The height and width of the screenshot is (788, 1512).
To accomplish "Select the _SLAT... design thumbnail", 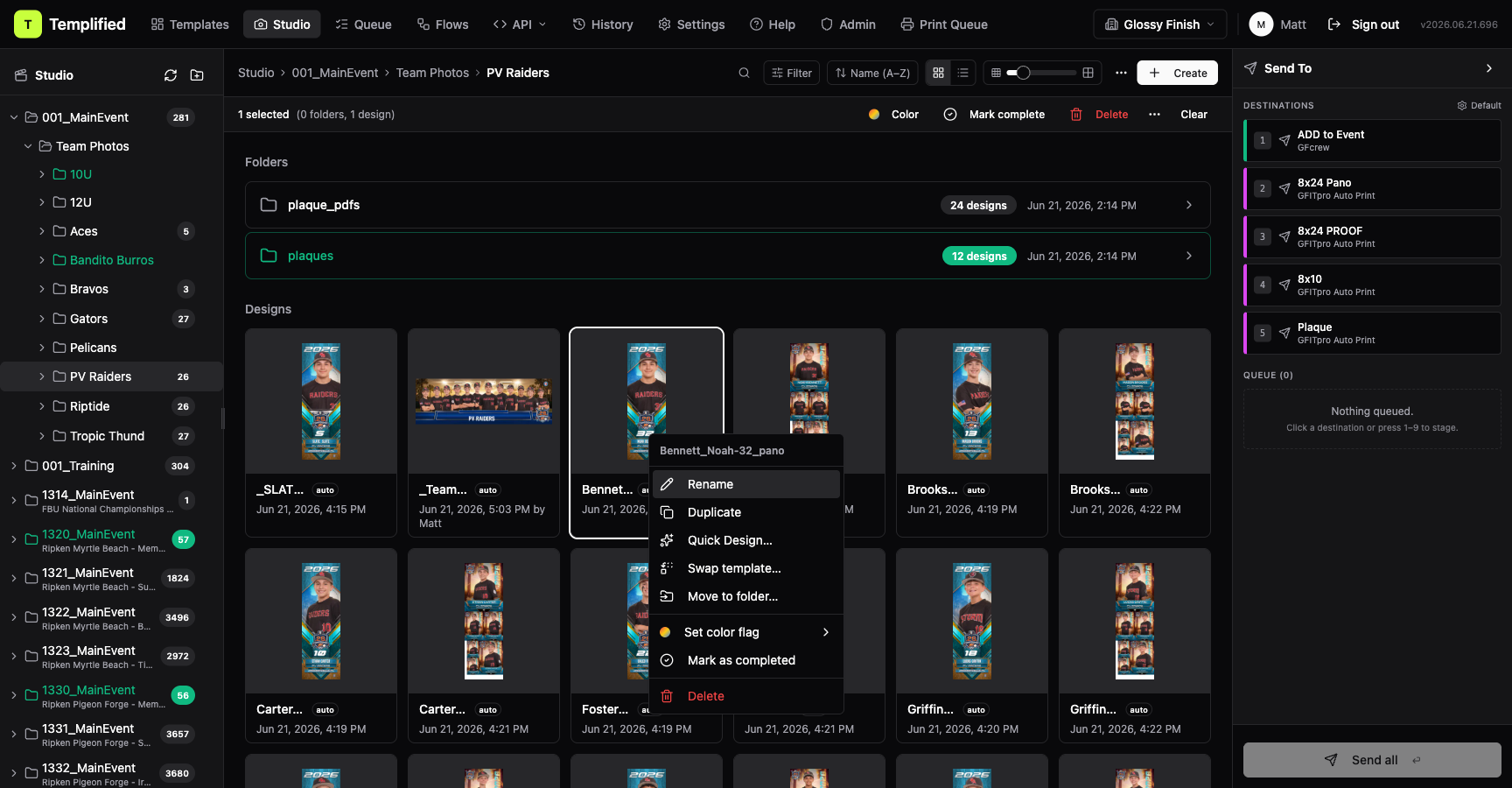I will click(x=321, y=401).
